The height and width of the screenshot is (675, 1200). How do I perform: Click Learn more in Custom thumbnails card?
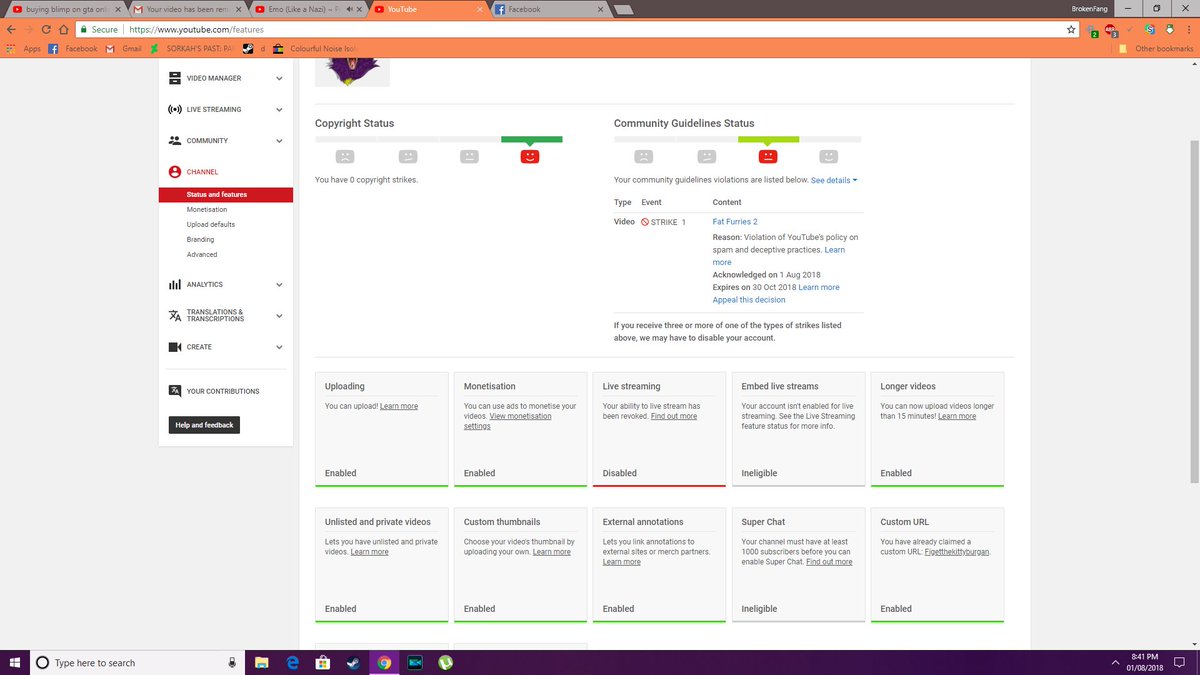[x=552, y=552]
